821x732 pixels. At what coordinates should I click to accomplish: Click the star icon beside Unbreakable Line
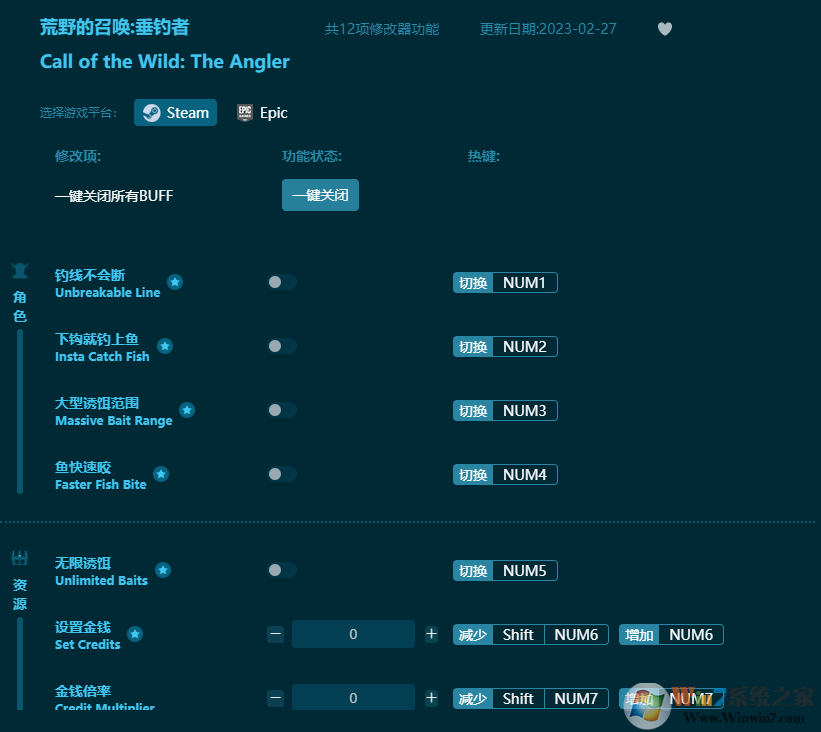[x=175, y=282]
